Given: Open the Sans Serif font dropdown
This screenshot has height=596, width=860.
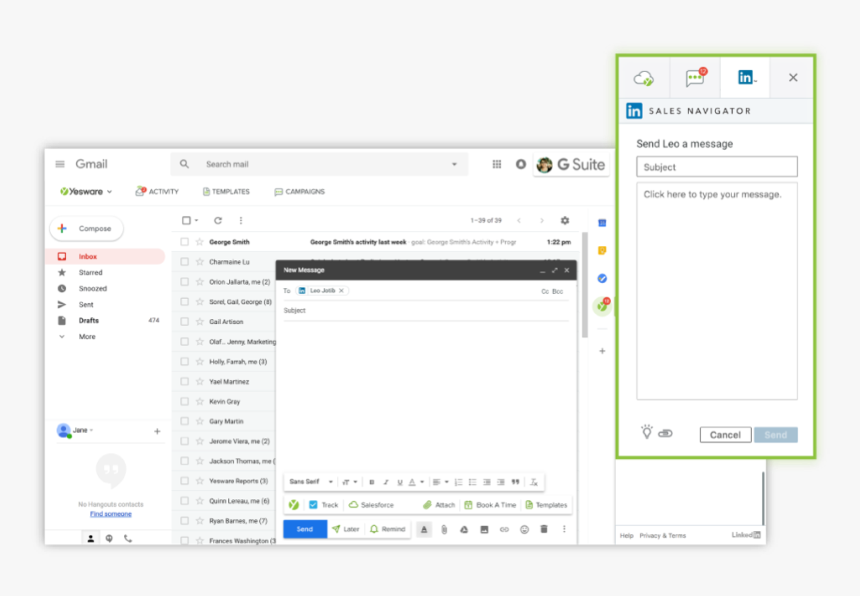Looking at the screenshot, I should point(311,482).
